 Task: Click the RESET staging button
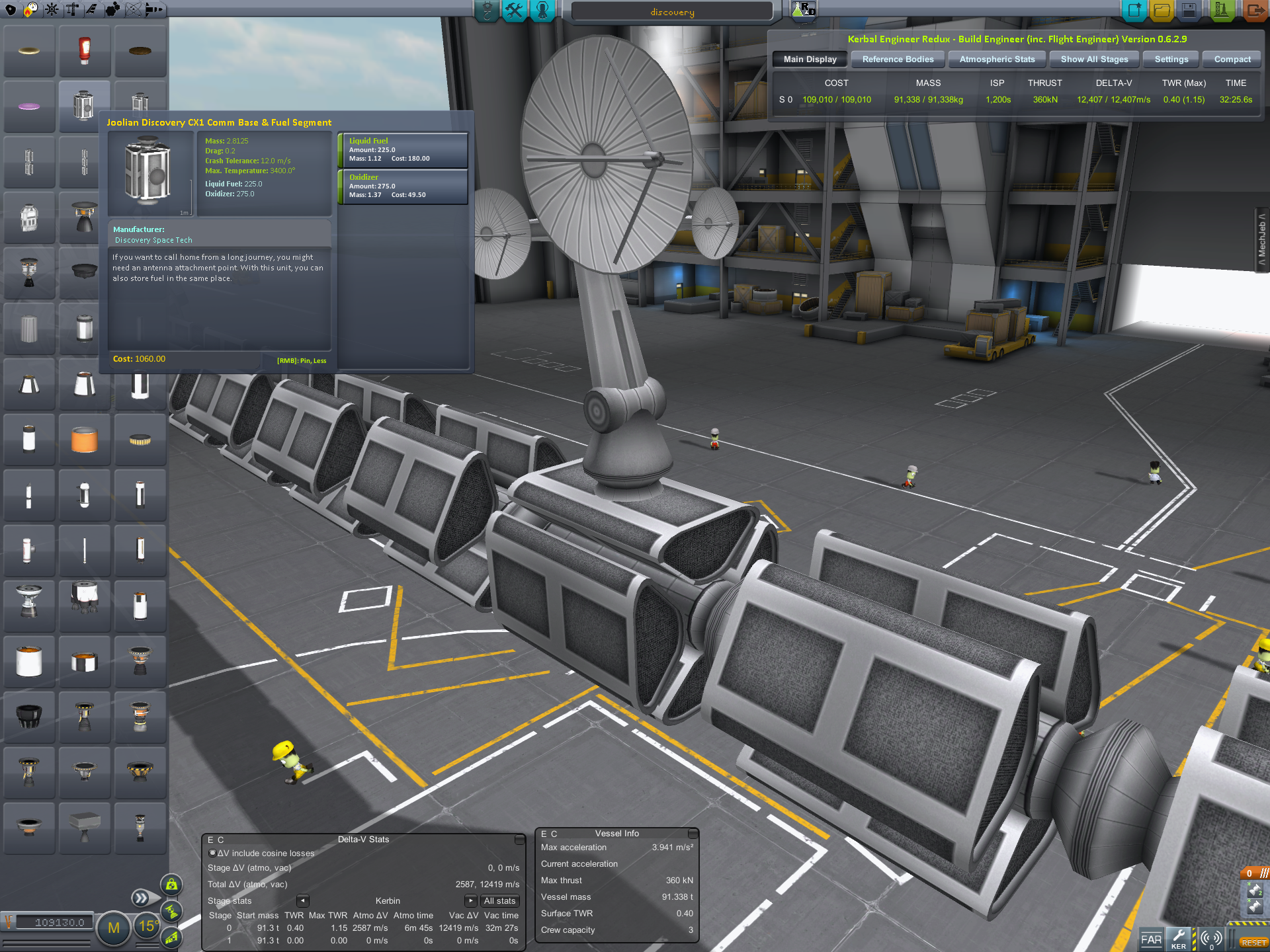(1253, 943)
